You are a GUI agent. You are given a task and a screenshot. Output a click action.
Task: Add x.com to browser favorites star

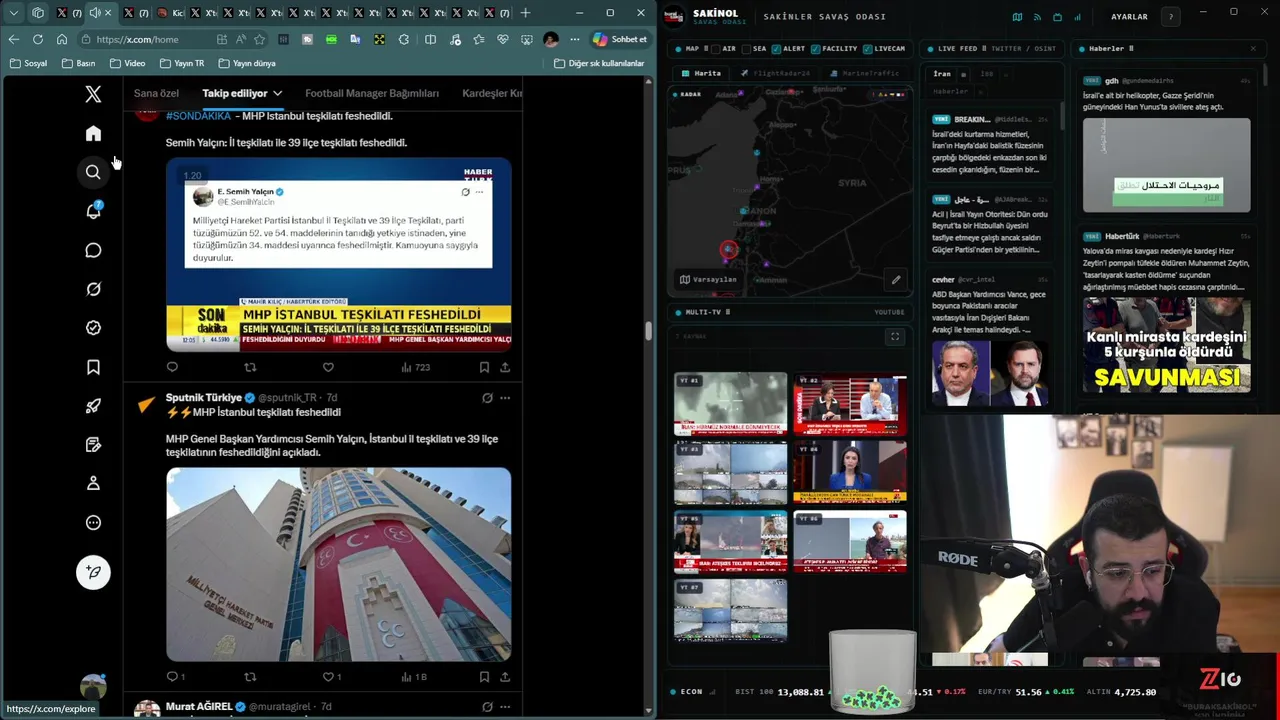260,39
